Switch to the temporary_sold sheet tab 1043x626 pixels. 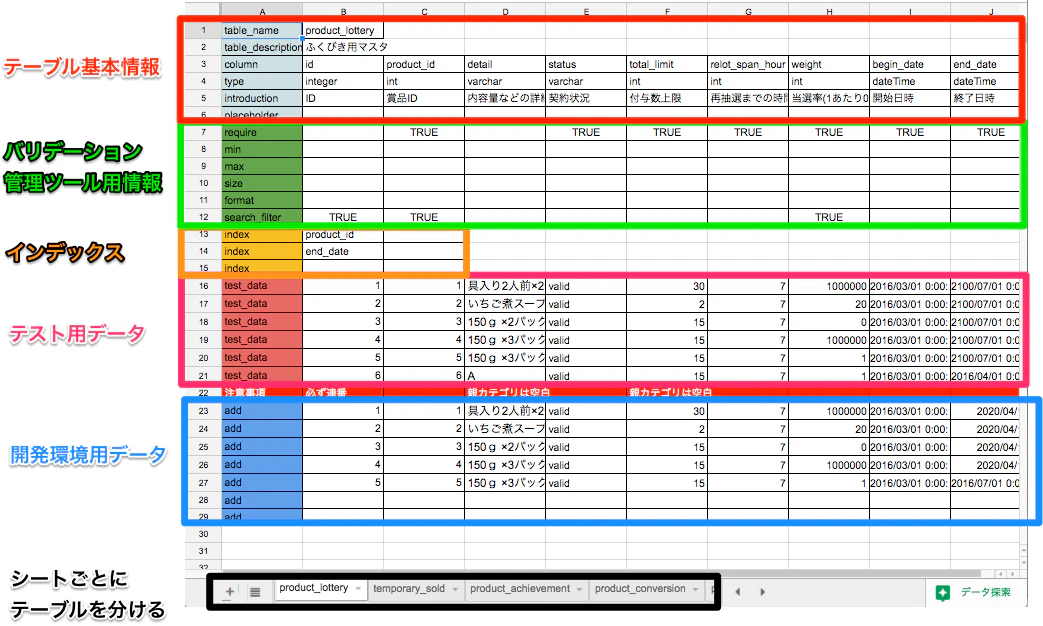tap(408, 589)
